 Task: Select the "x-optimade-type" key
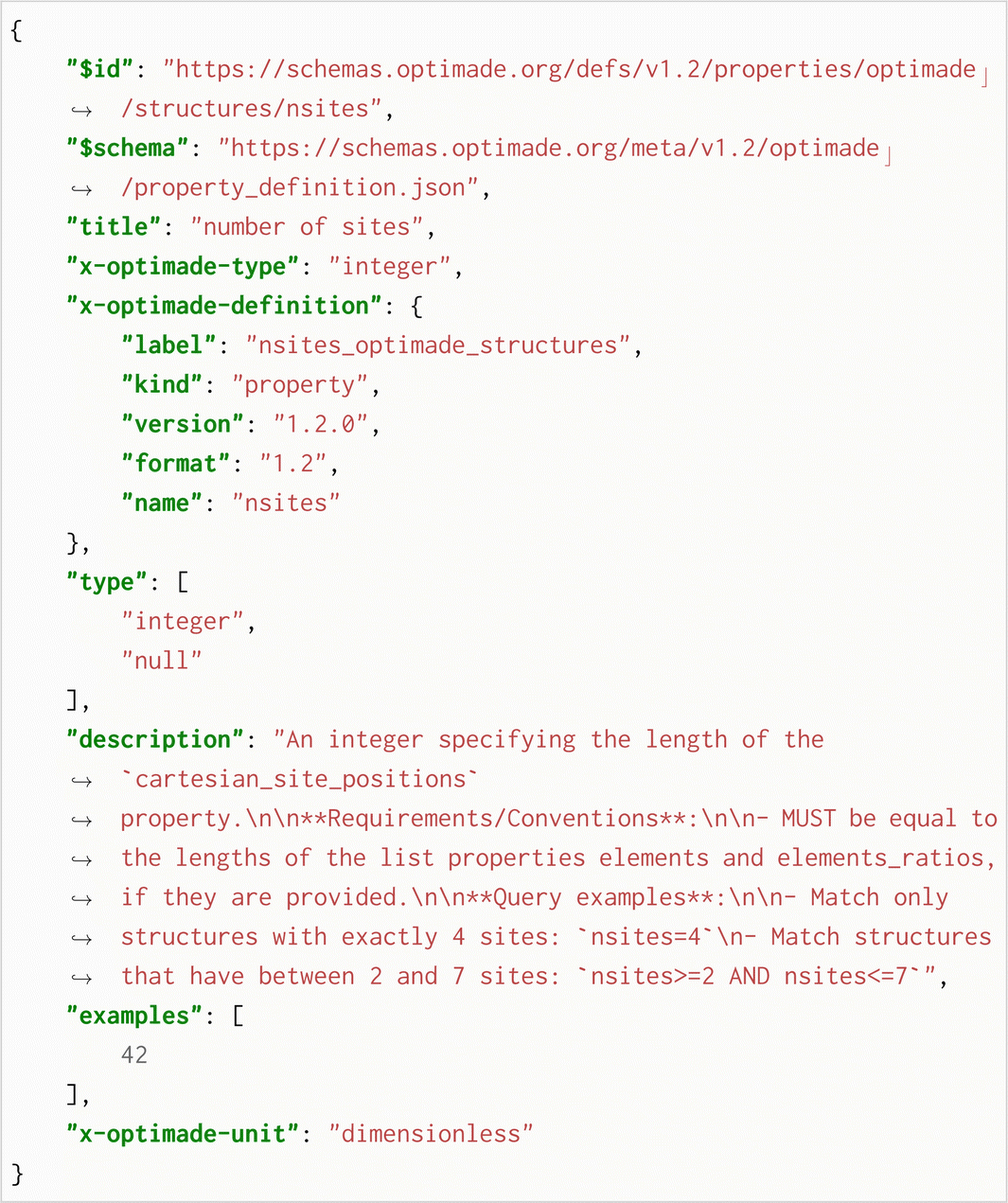click(183, 267)
